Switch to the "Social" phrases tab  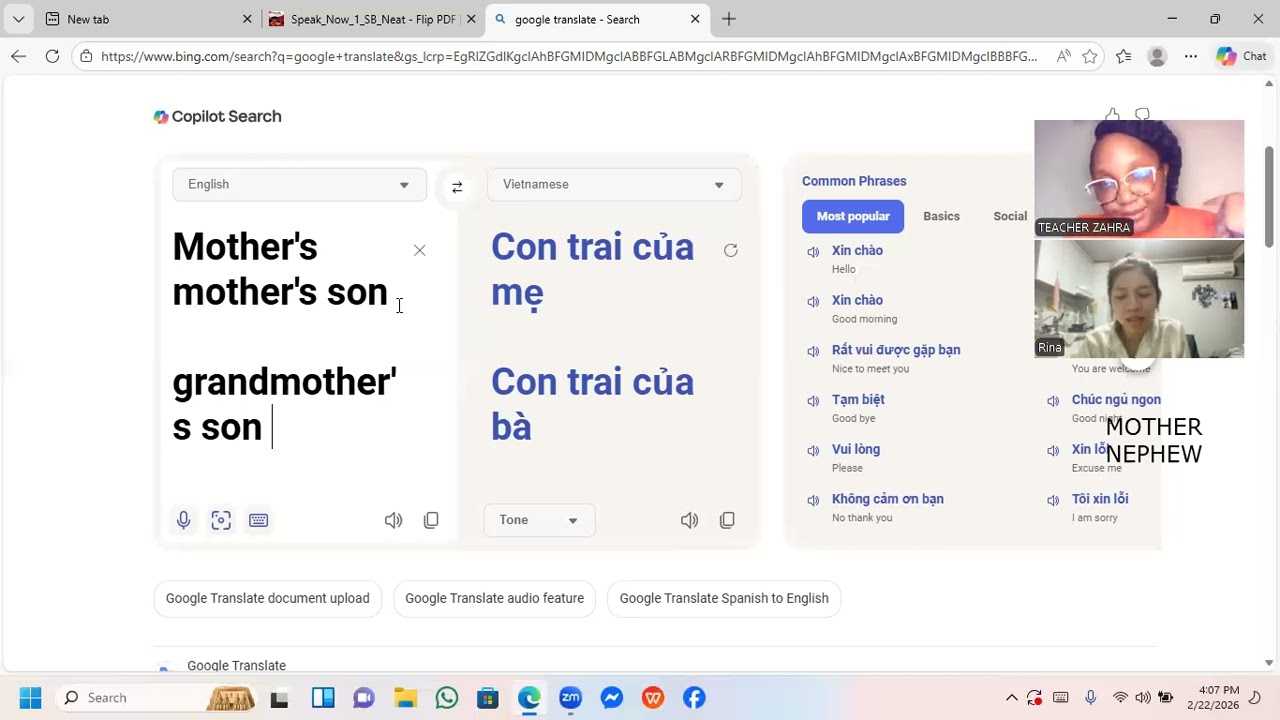(1010, 216)
